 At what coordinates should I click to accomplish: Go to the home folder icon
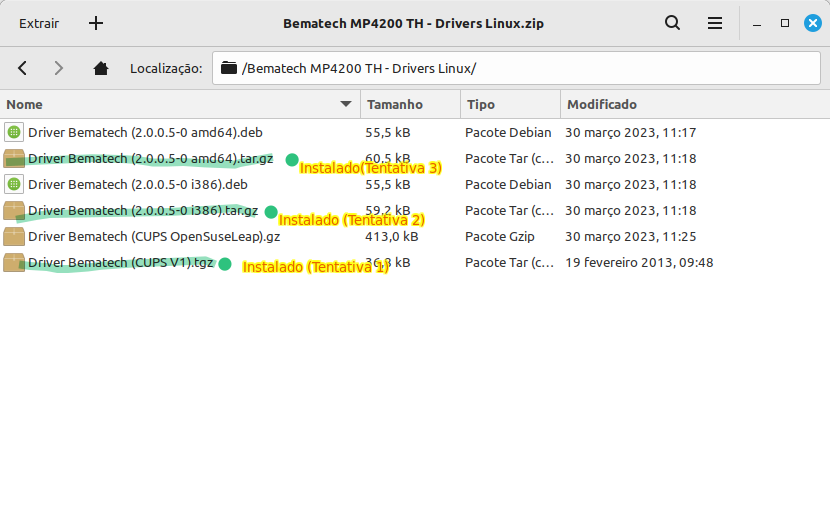(x=101, y=68)
